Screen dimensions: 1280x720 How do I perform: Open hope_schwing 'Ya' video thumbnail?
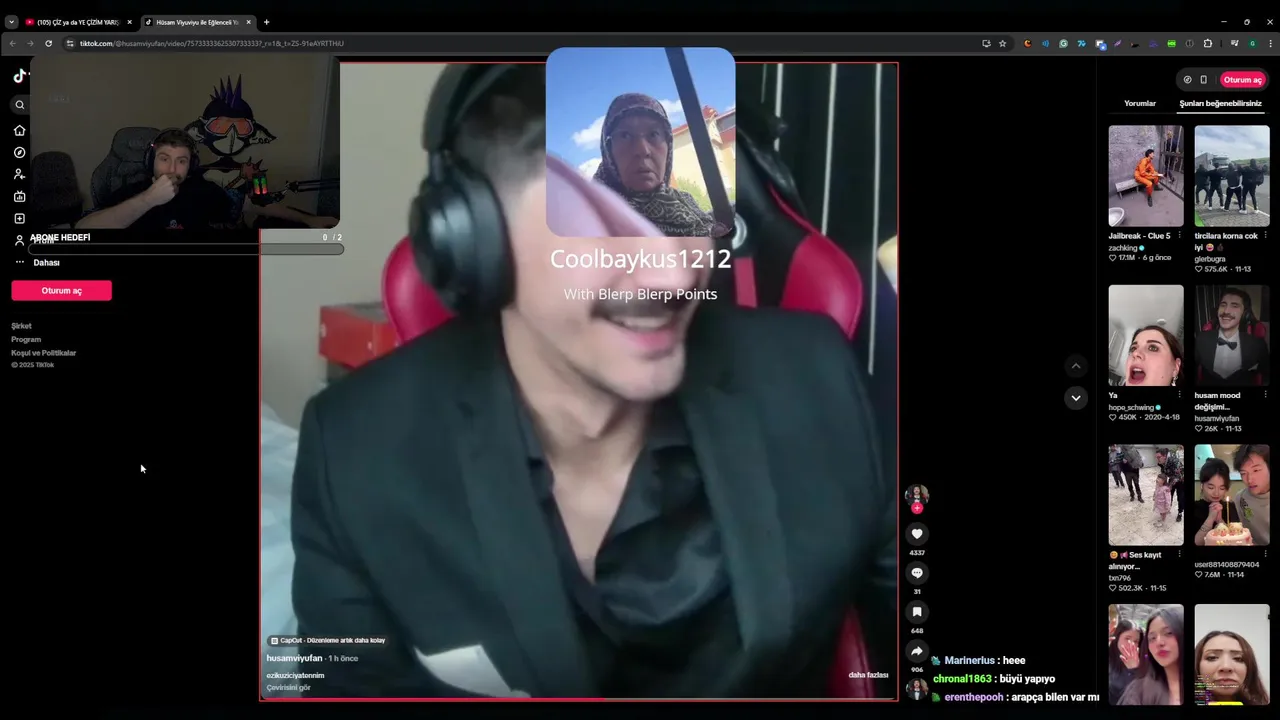1146,335
